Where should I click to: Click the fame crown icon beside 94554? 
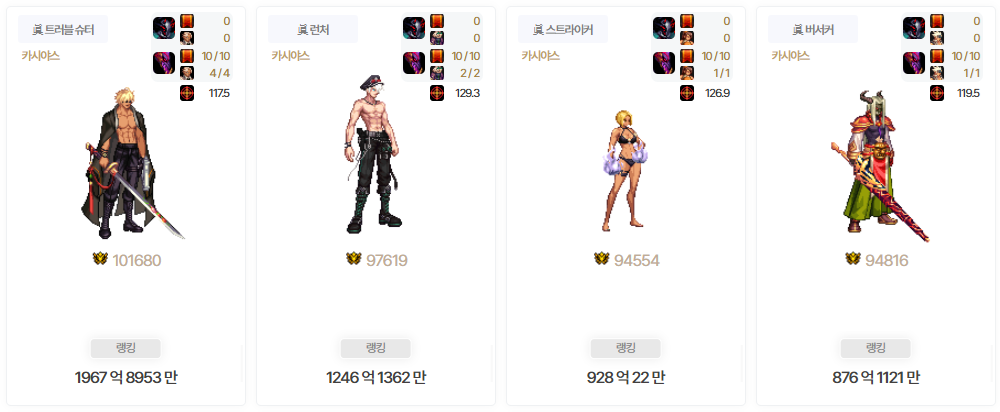click(x=601, y=259)
